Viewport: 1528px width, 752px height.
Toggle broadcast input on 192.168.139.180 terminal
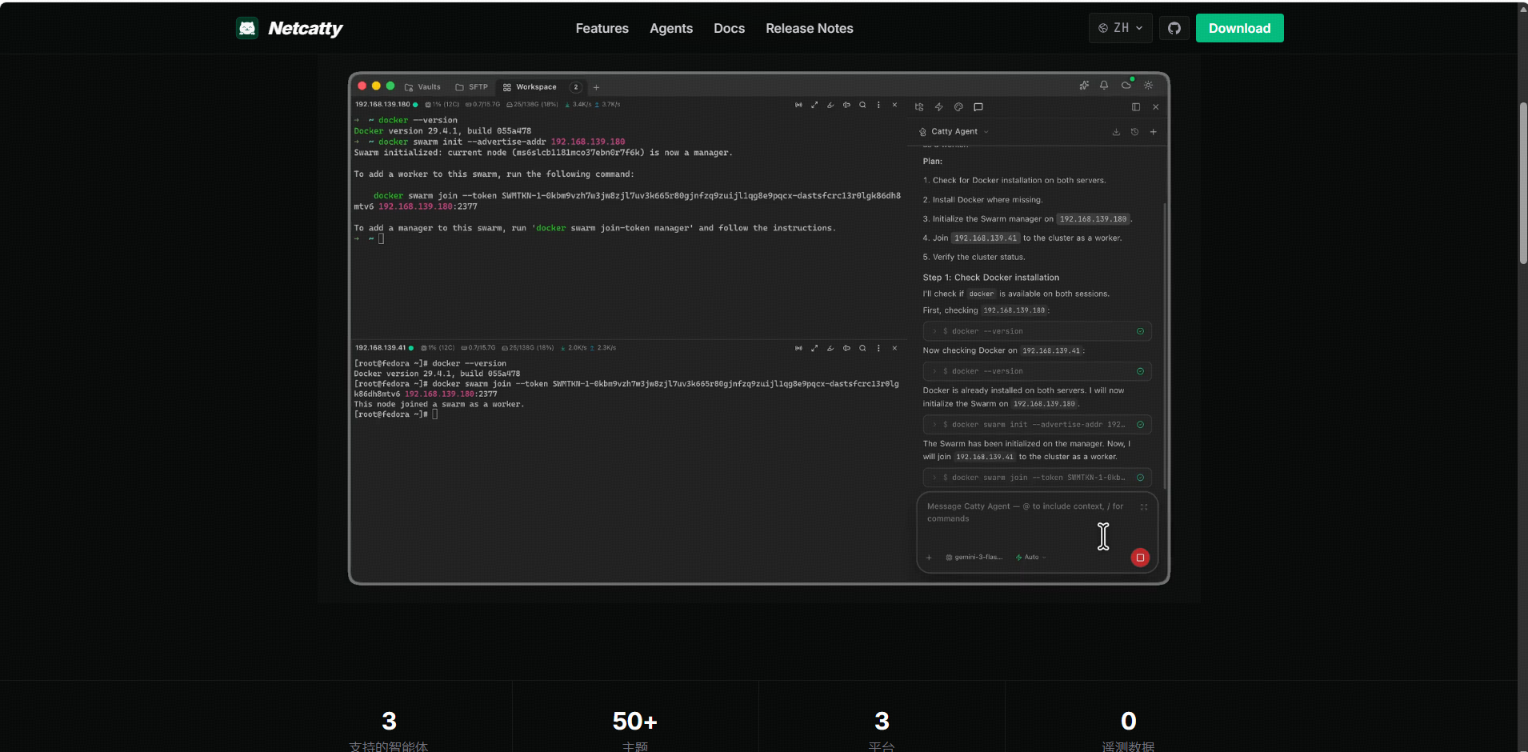tap(798, 105)
